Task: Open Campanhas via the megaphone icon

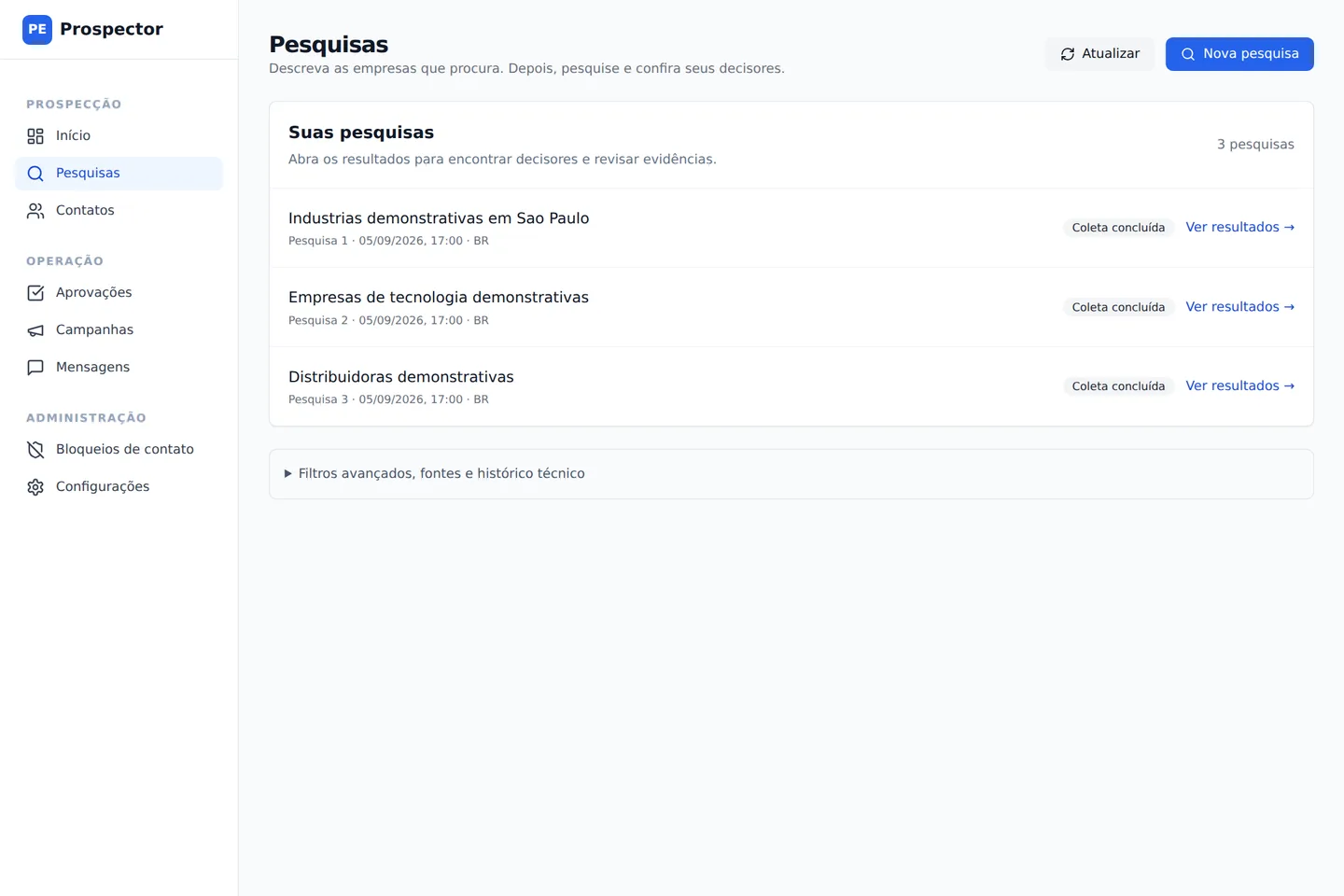Action: pos(35,330)
